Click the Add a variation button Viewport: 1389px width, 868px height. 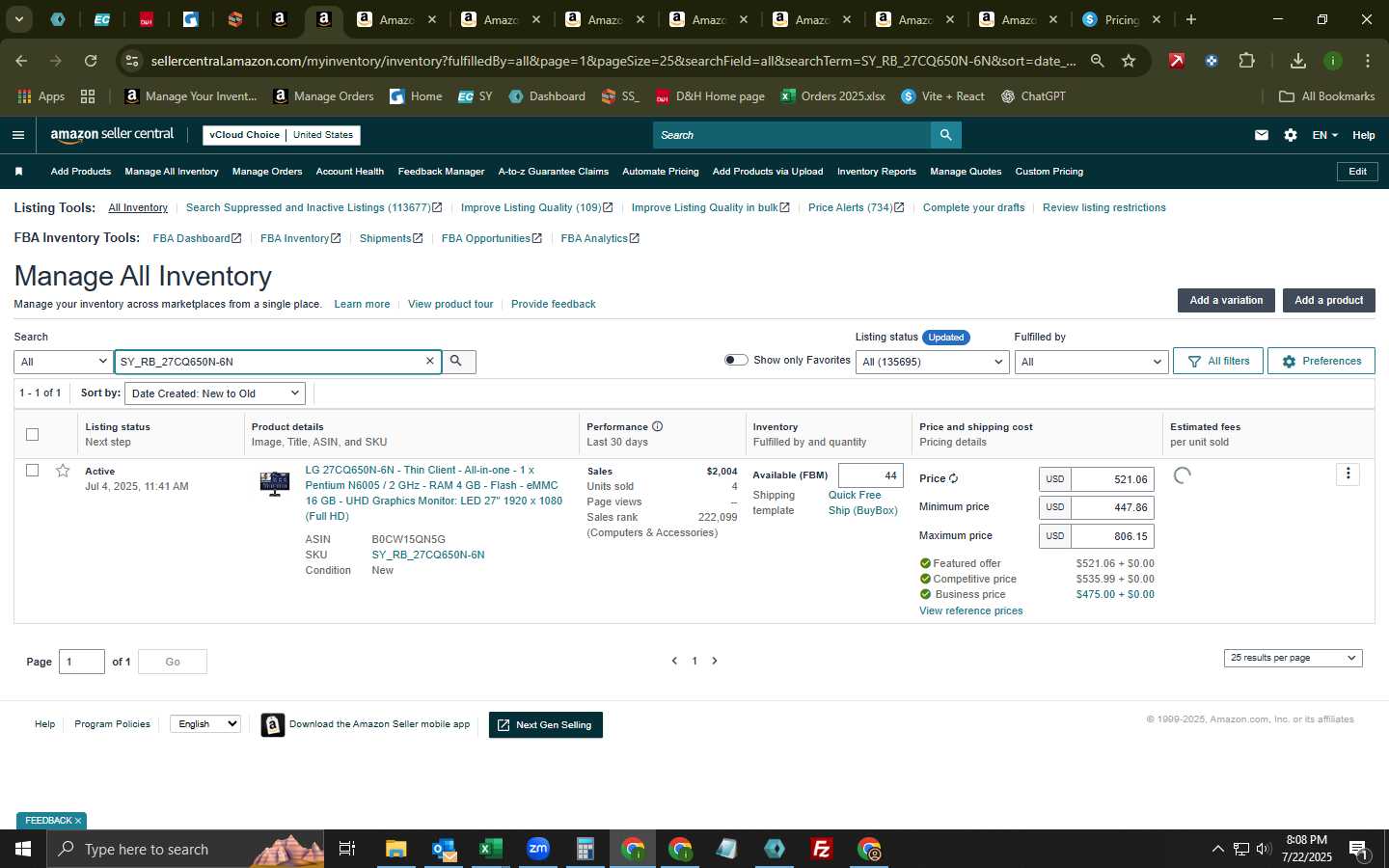[1226, 300]
